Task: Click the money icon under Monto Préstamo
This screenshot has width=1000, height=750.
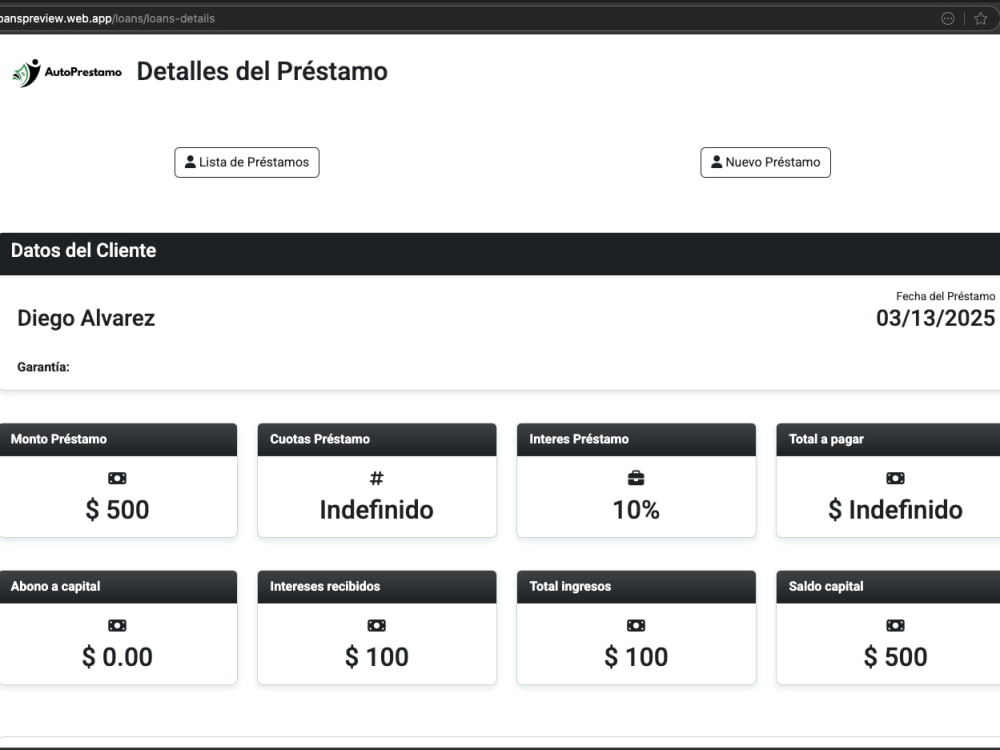Action: (x=117, y=478)
